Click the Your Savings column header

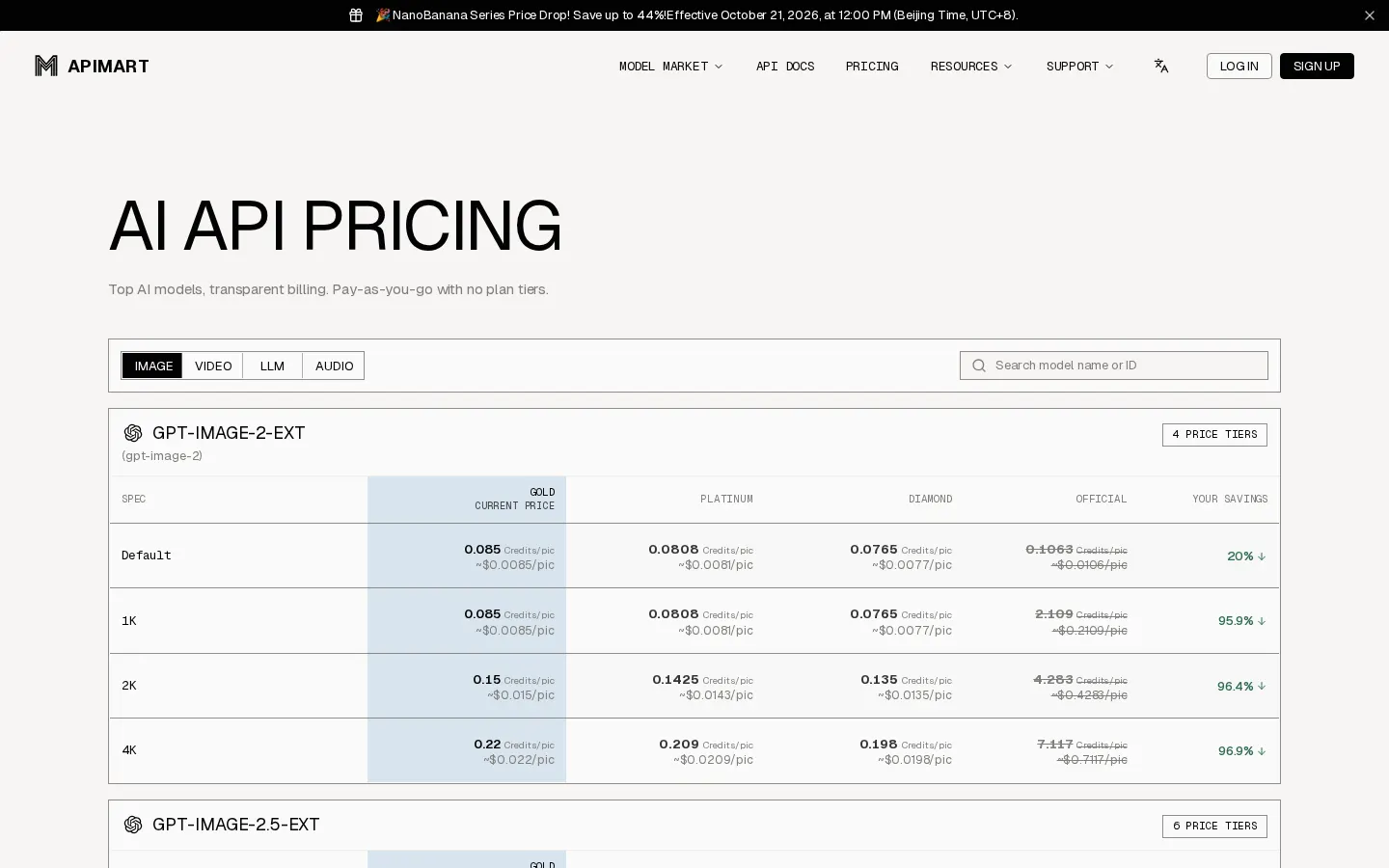coord(1230,499)
